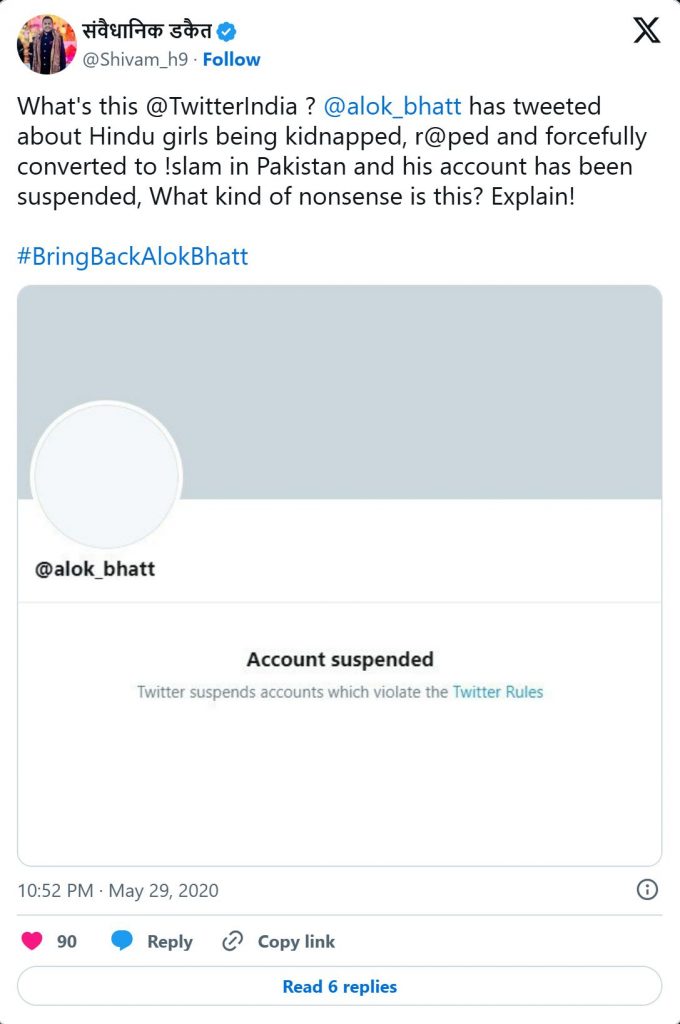Screen dimensions: 680x1024
Task: Click the Account suspended heading in image
Action: 340,660
